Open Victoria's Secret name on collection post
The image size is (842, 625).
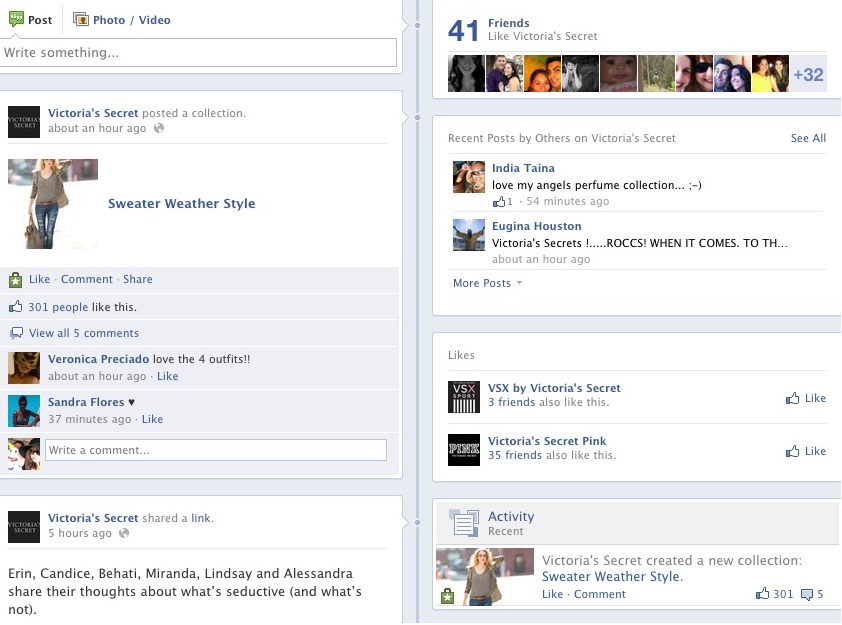(93, 113)
